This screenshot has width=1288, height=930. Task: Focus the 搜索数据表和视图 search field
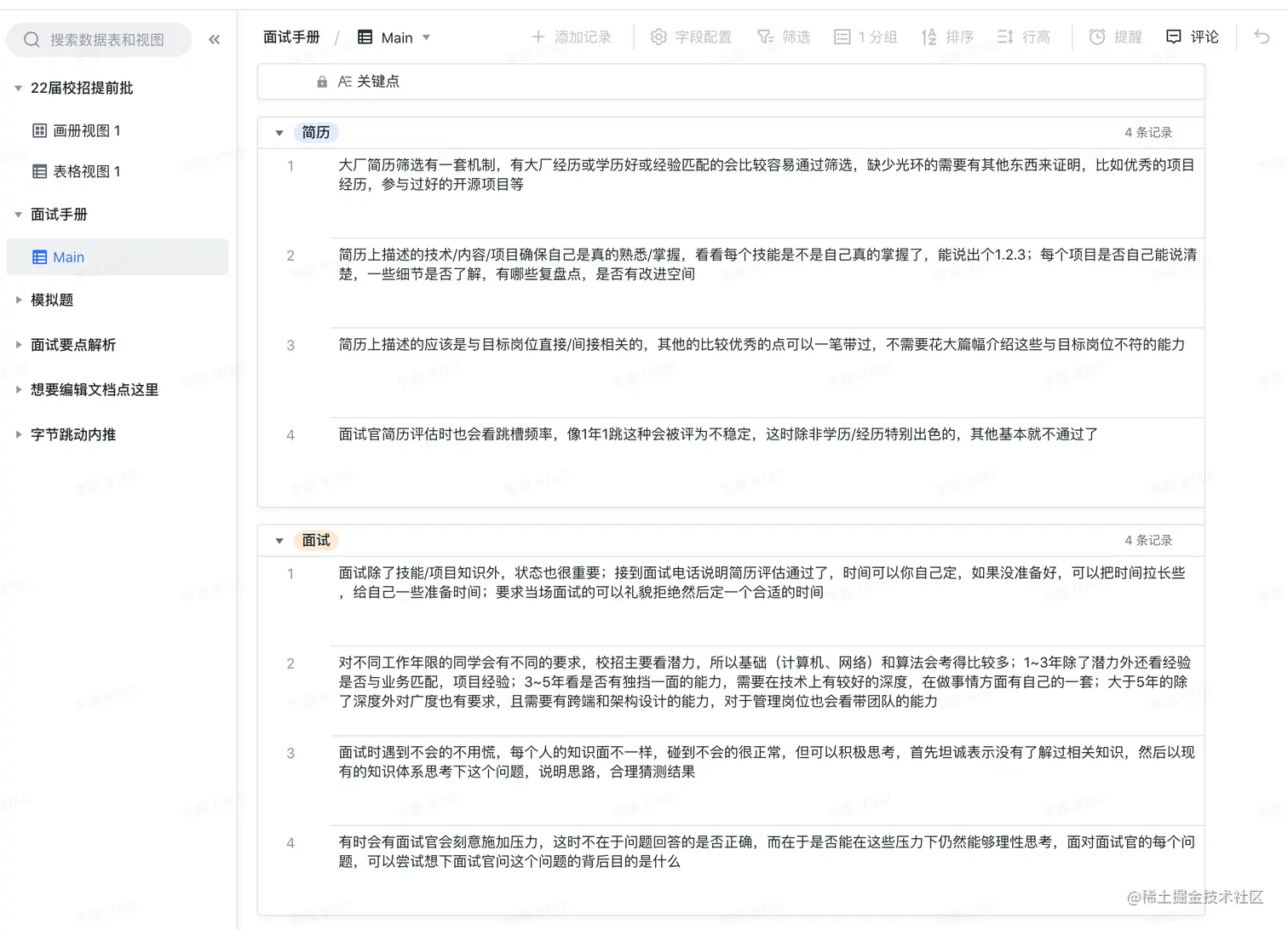pyautogui.click(x=99, y=40)
